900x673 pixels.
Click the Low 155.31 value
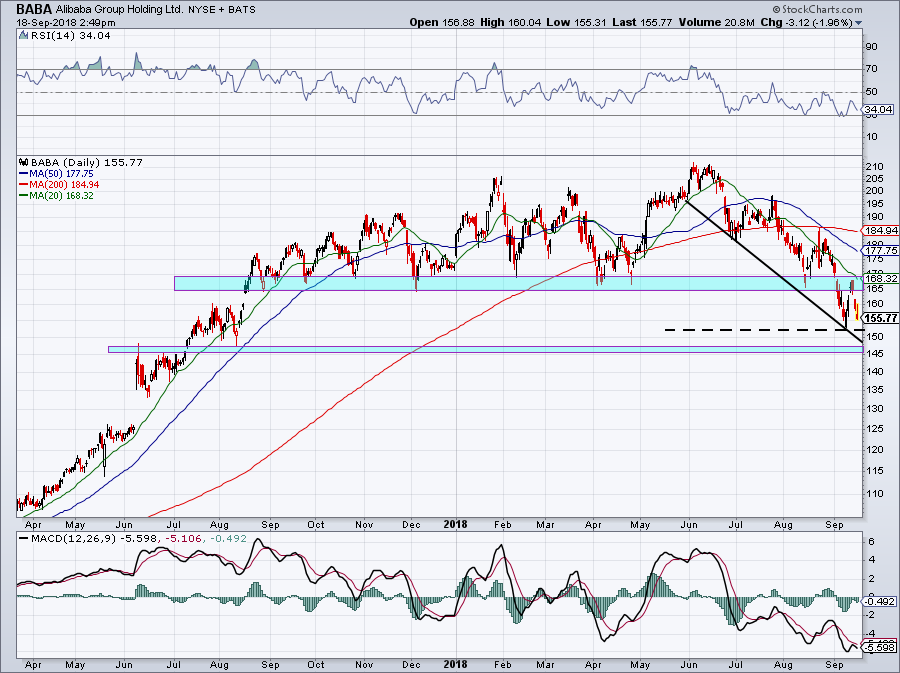[589, 22]
